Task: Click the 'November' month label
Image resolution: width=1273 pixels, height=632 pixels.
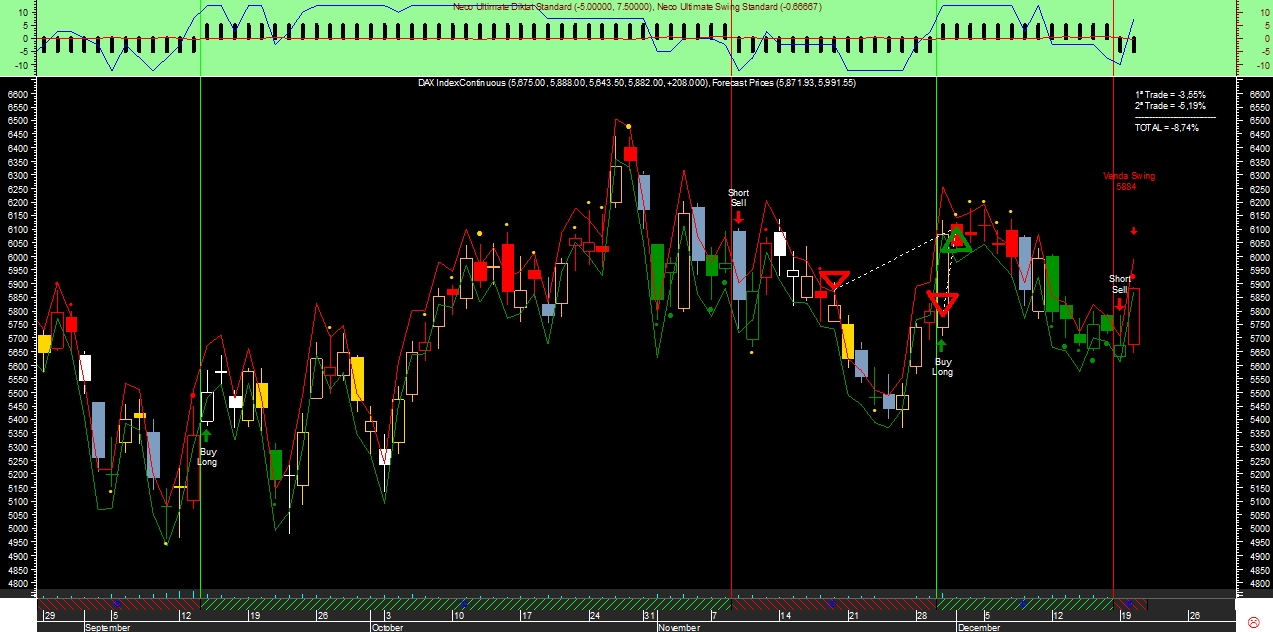Action: (679, 627)
